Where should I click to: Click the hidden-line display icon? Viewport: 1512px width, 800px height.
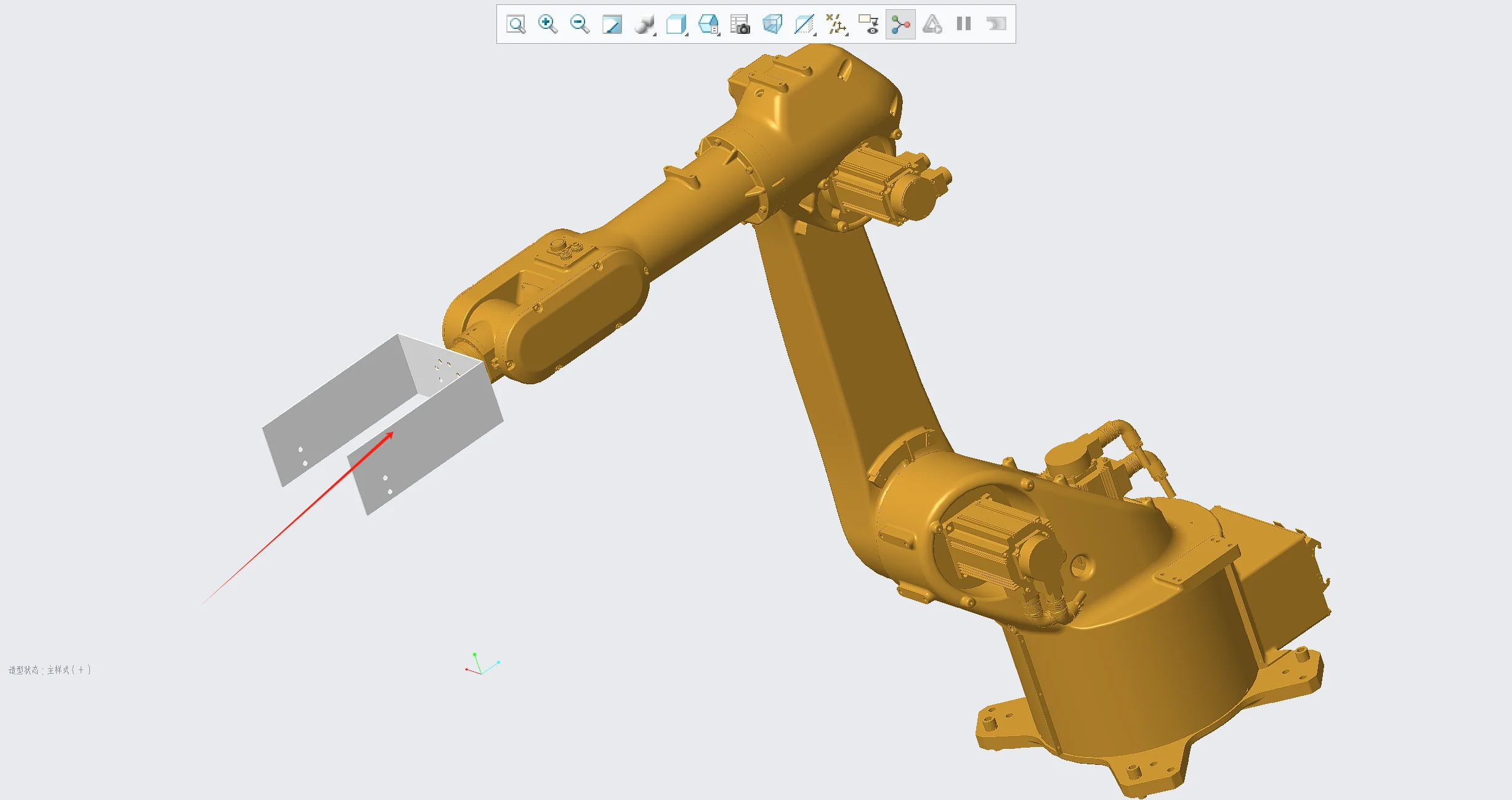[804, 23]
